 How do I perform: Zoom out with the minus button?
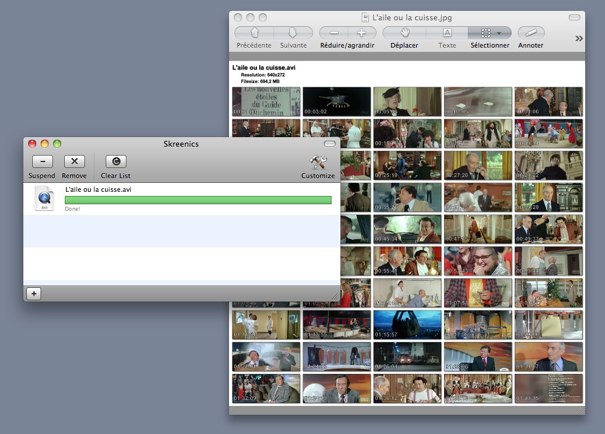334,33
